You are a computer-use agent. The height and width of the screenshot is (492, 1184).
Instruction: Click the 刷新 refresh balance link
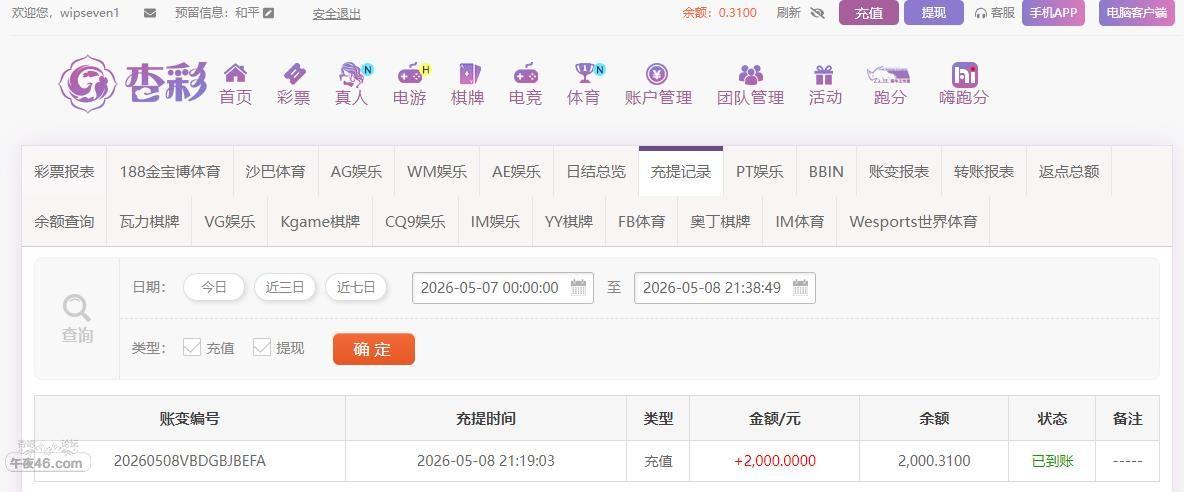point(788,13)
